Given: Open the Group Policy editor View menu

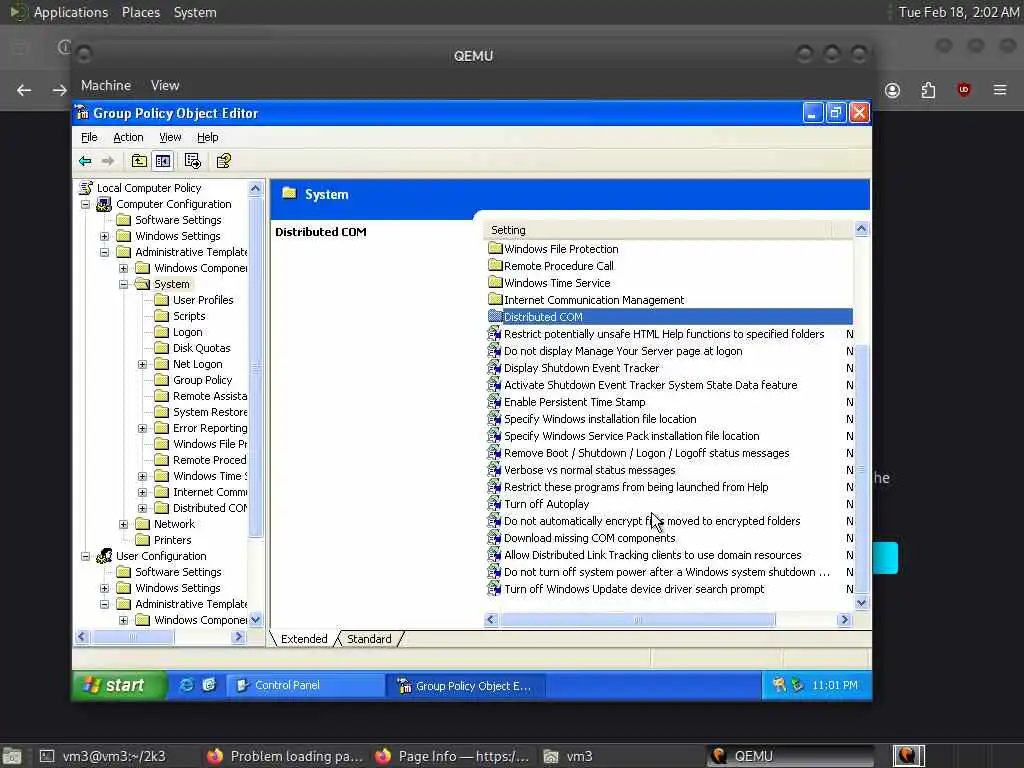Looking at the screenshot, I should [x=170, y=137].
